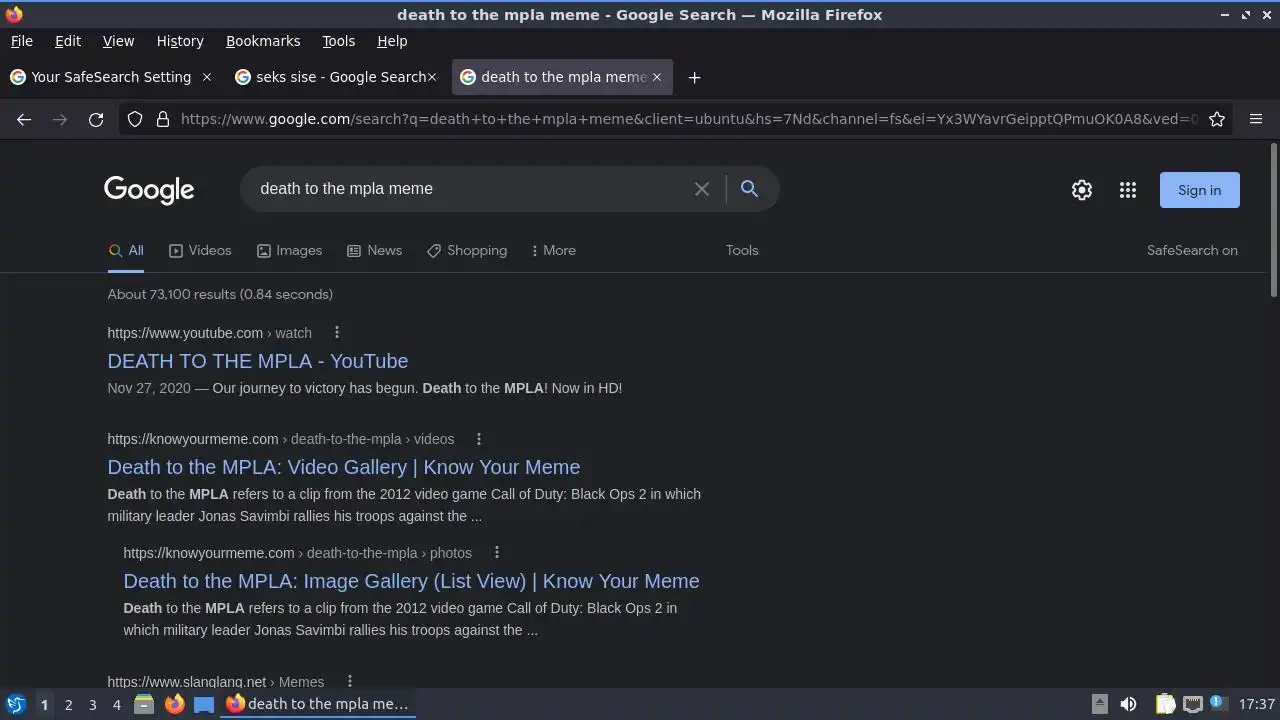Show desktop using the blue taskbar icon

204,704
